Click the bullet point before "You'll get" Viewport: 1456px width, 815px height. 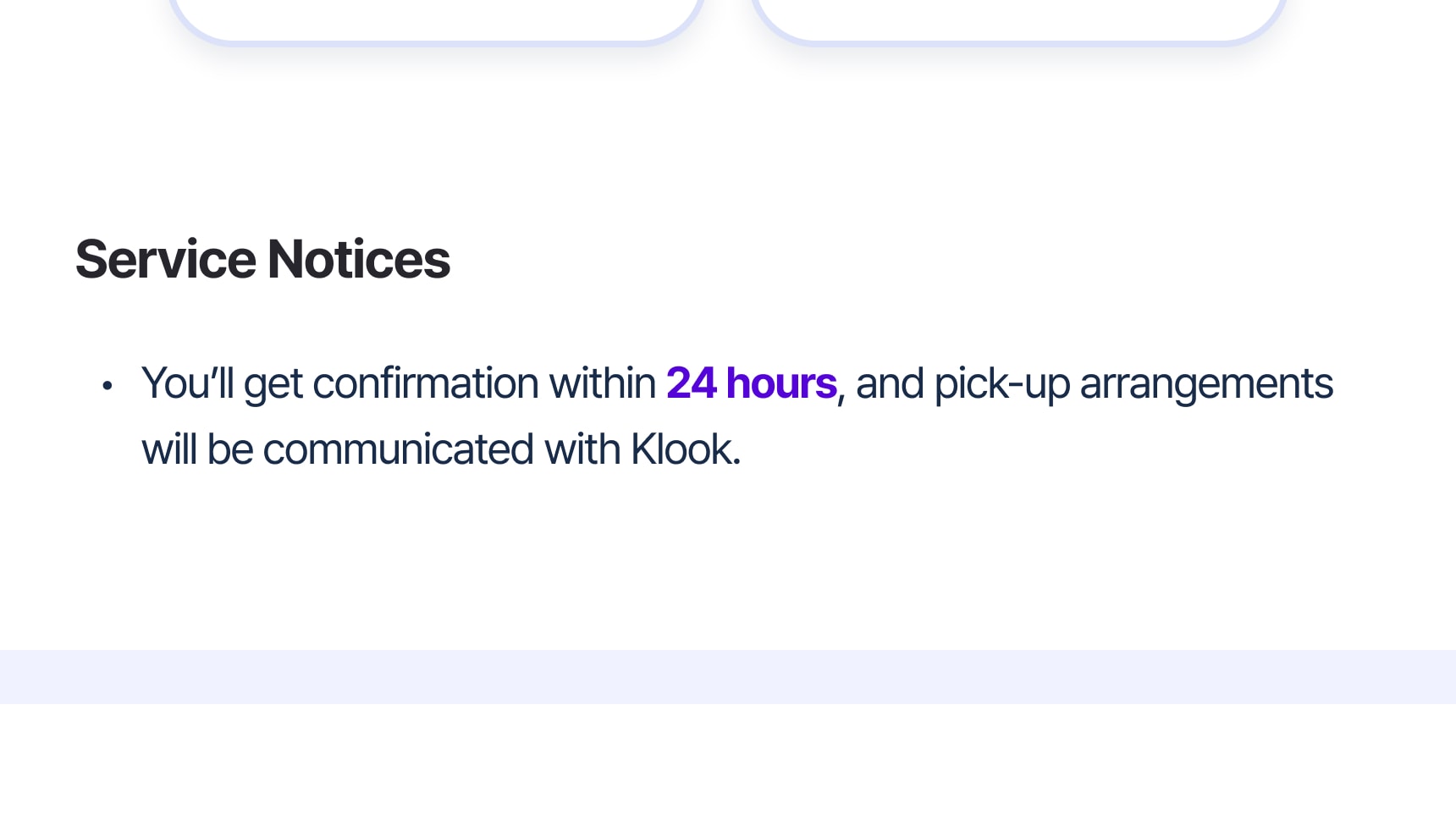pos(108,386)
